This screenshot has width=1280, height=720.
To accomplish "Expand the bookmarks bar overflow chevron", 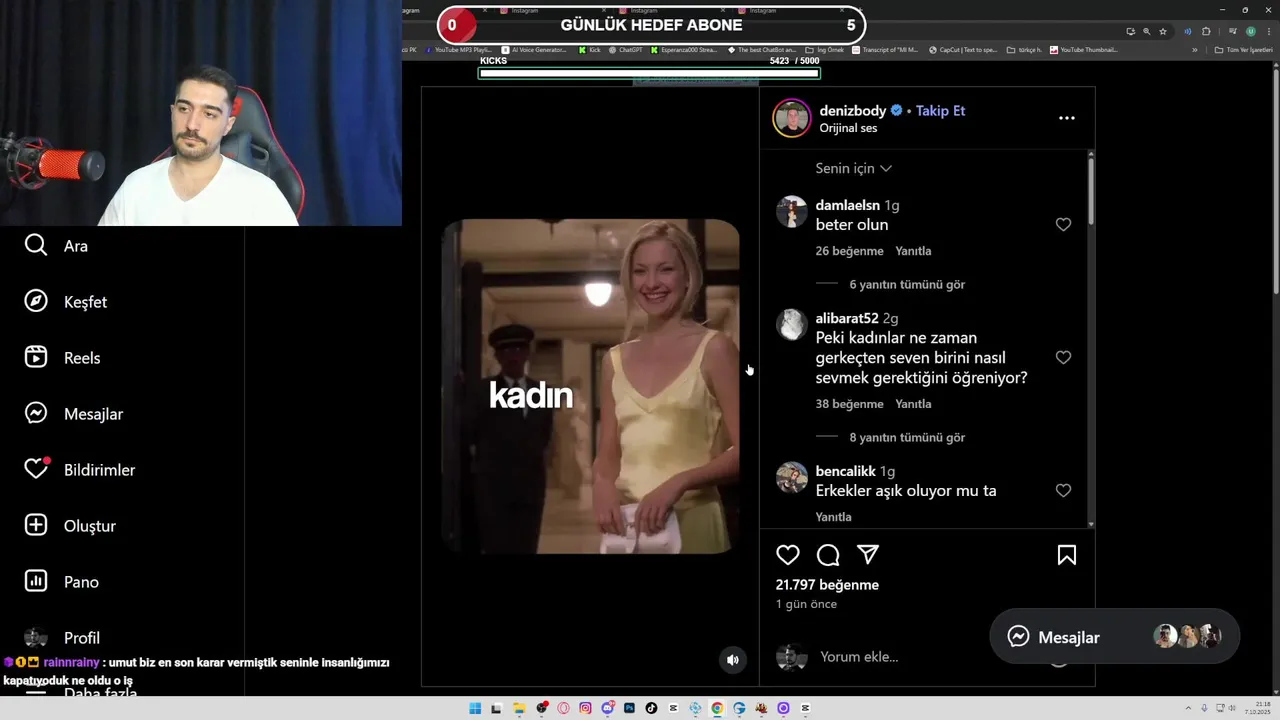I will click(x=1194, y=50).
